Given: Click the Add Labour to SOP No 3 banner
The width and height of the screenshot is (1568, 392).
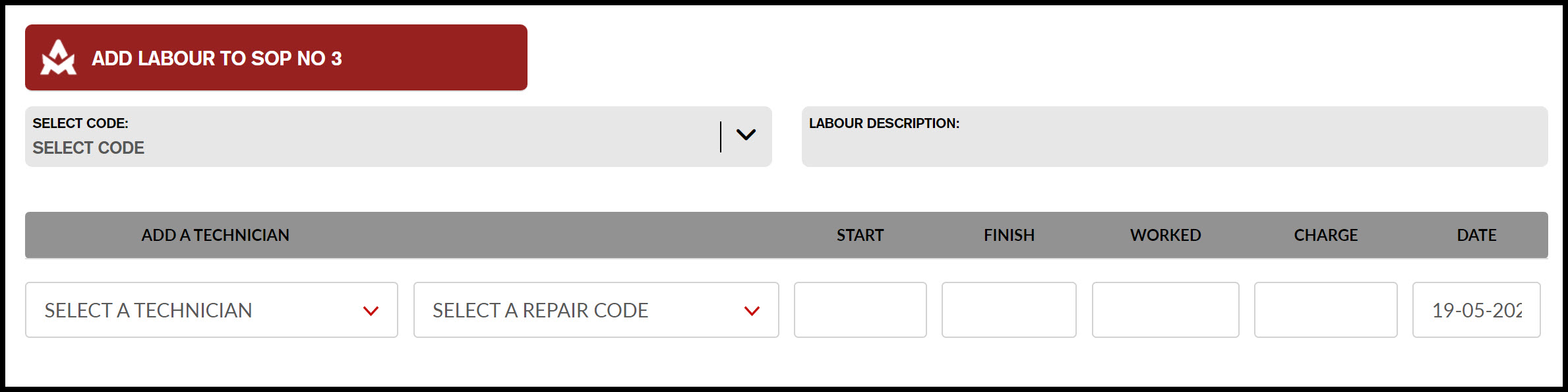Looking at the screenshot, I should 276,57.
